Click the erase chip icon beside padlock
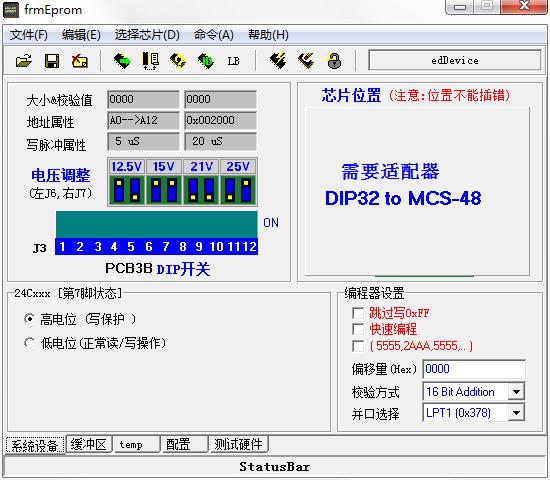The width and height of the screenshot is (550, 480). [306, 61]
